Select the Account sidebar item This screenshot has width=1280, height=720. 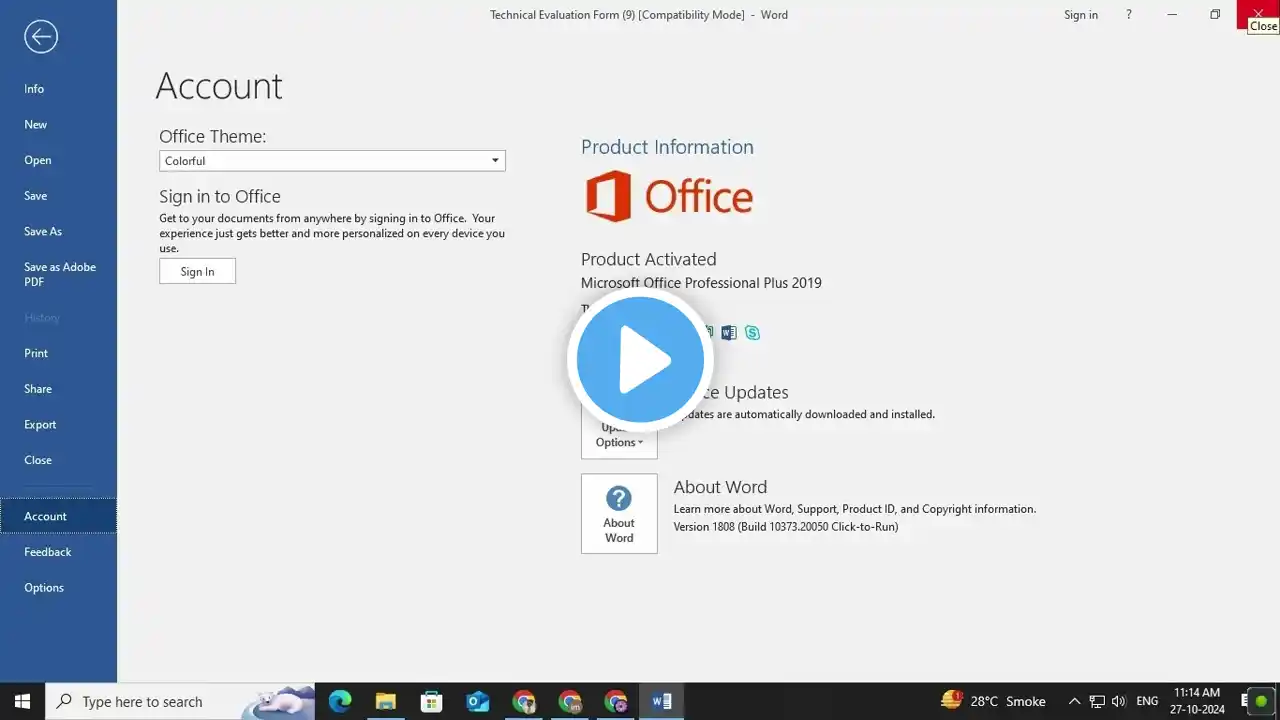click(x=58, y=516)
